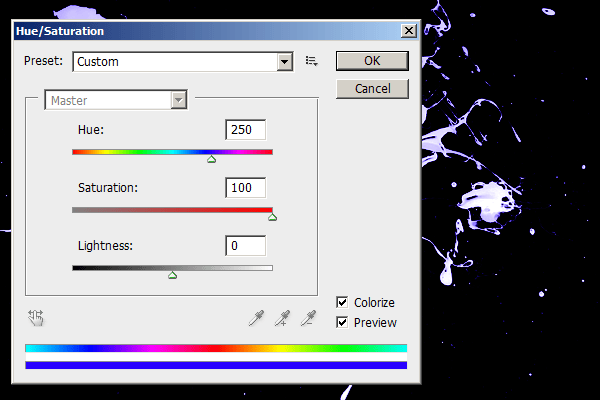Screen dimensions: 600x400
Task: Pick the Subtract from Sample eyedropper
Action: point(308,318)
